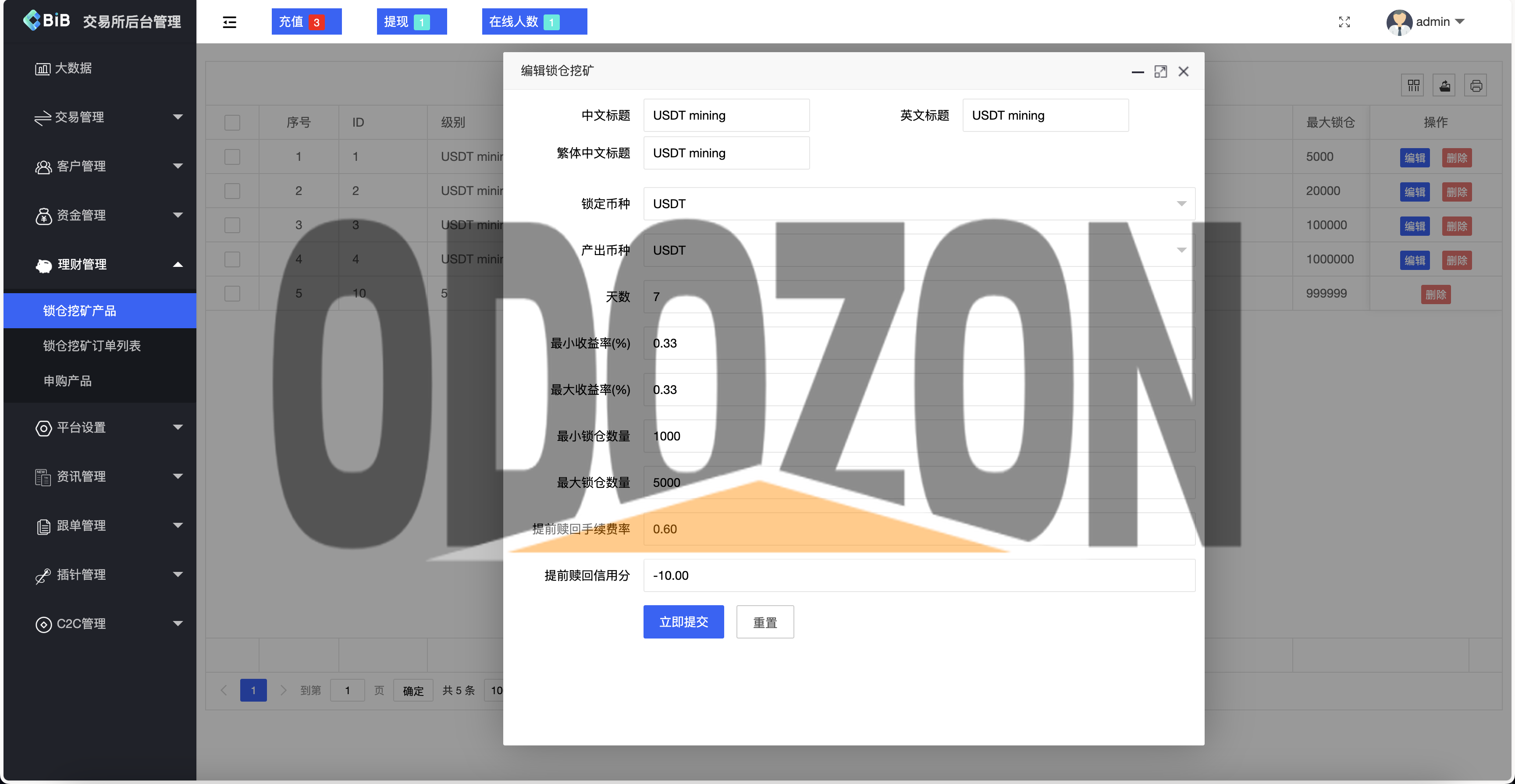The width and height of the screenshot is (1515, 784).
Task: Click the 交易管理 swap arrows icon
Action: pyautogui.click(x=43, y=117)
